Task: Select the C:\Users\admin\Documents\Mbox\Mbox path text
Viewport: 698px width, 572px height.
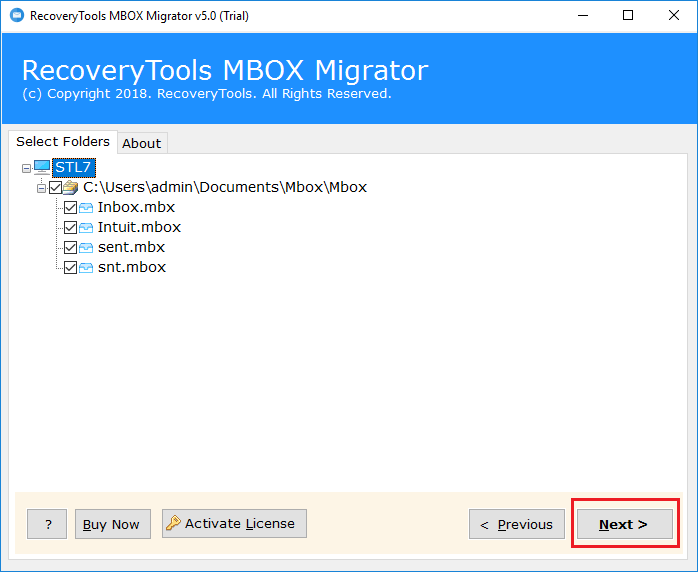Action: (225, 187)
